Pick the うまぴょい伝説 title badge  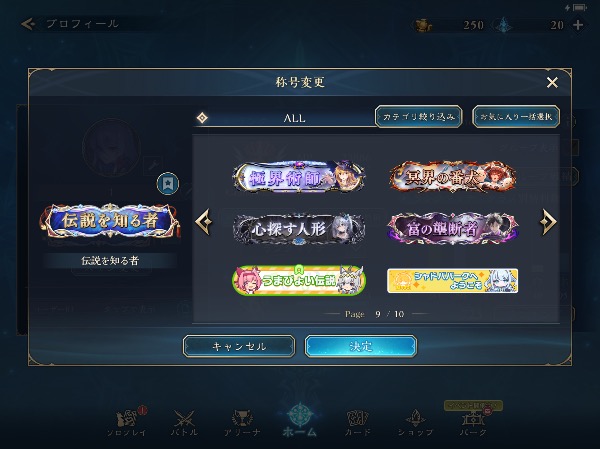[299, 280]
